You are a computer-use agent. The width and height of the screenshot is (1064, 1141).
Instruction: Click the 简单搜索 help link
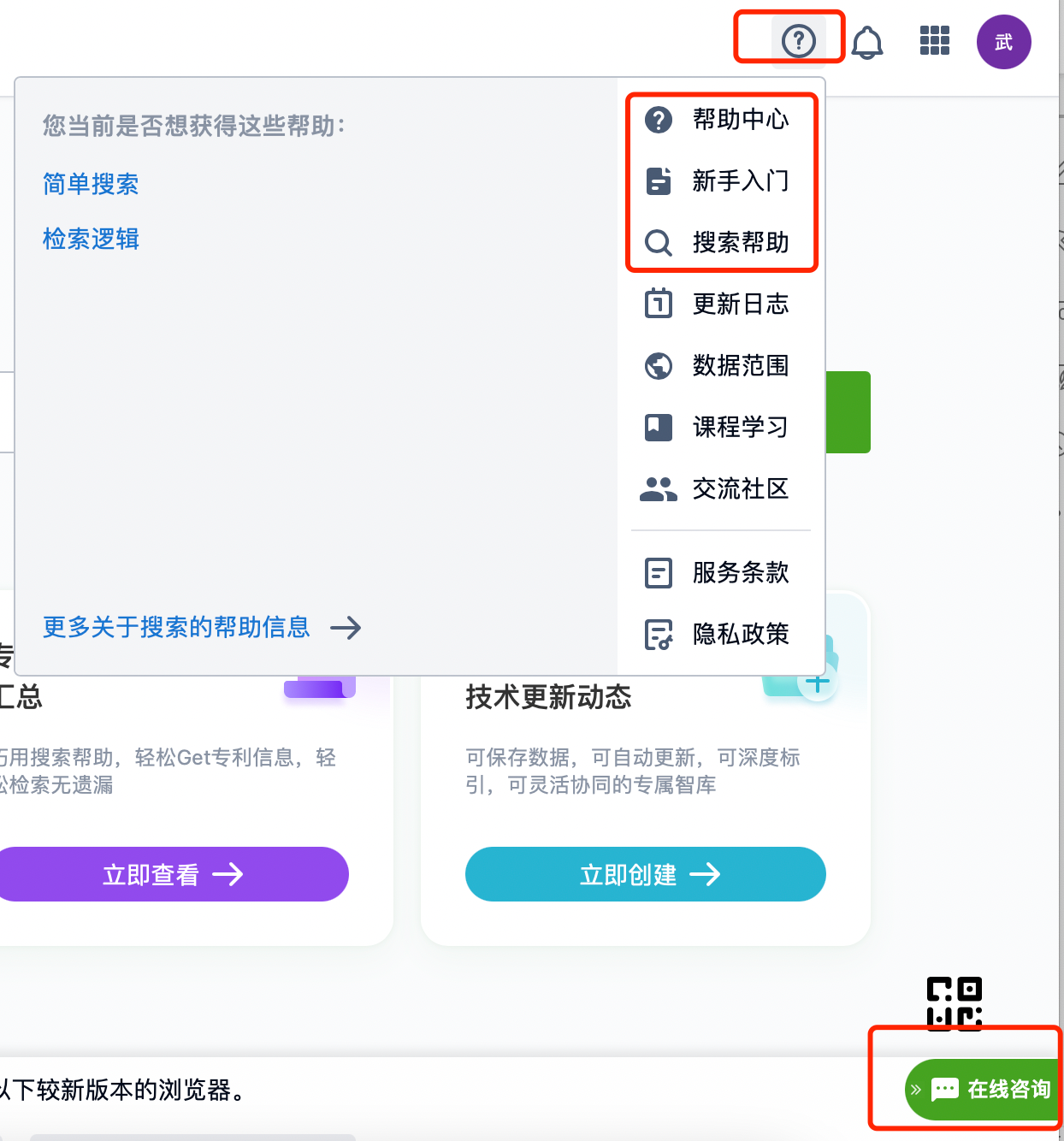pyautogui.click(x=91, y=184)
